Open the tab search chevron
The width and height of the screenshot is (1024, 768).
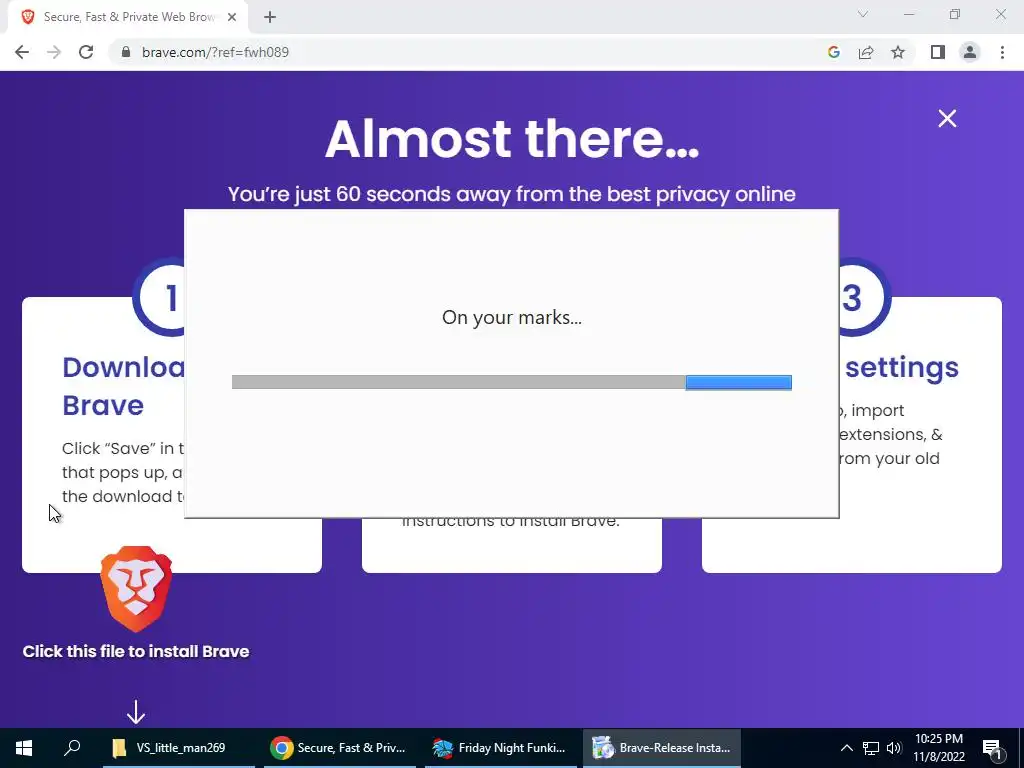click(x=863, y=14)
